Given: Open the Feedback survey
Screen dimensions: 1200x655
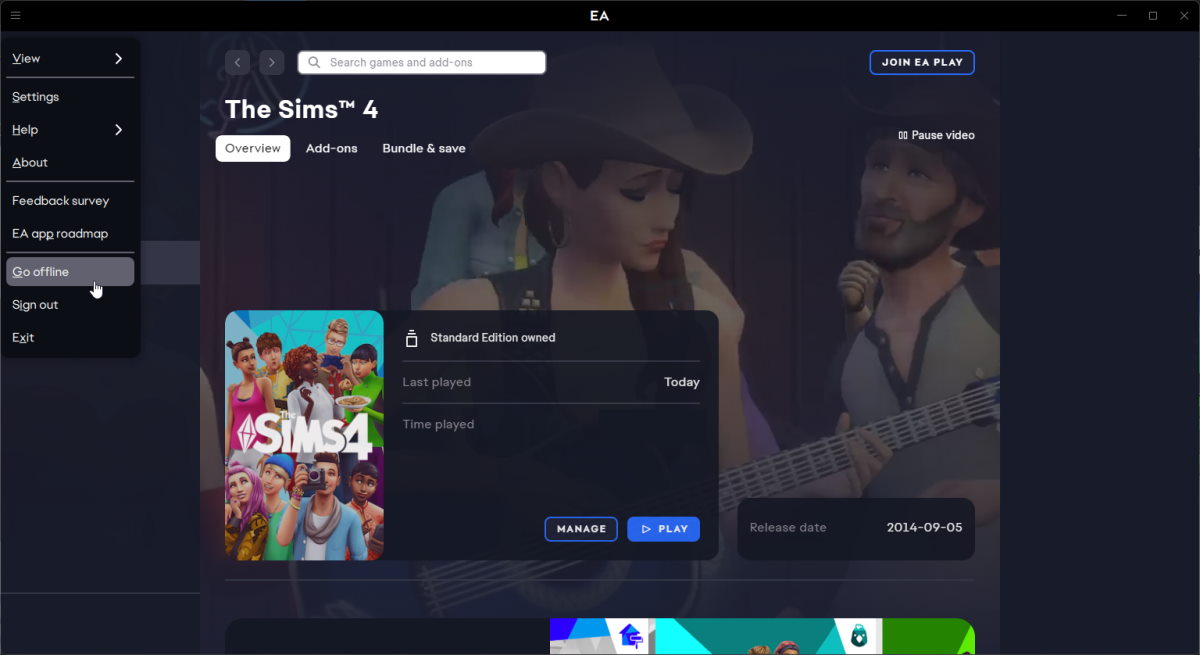Looking at the screenshot, I should [61, 201].
